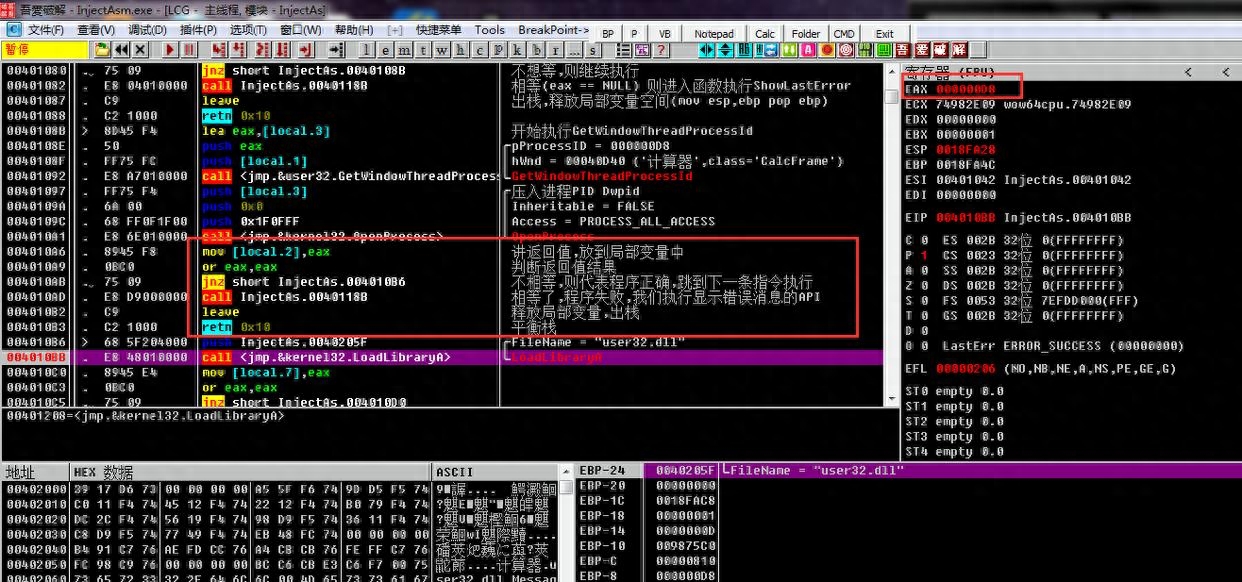1242x582 pixels.
Task: Open Call stack with 'k' button
Action: 517,49
